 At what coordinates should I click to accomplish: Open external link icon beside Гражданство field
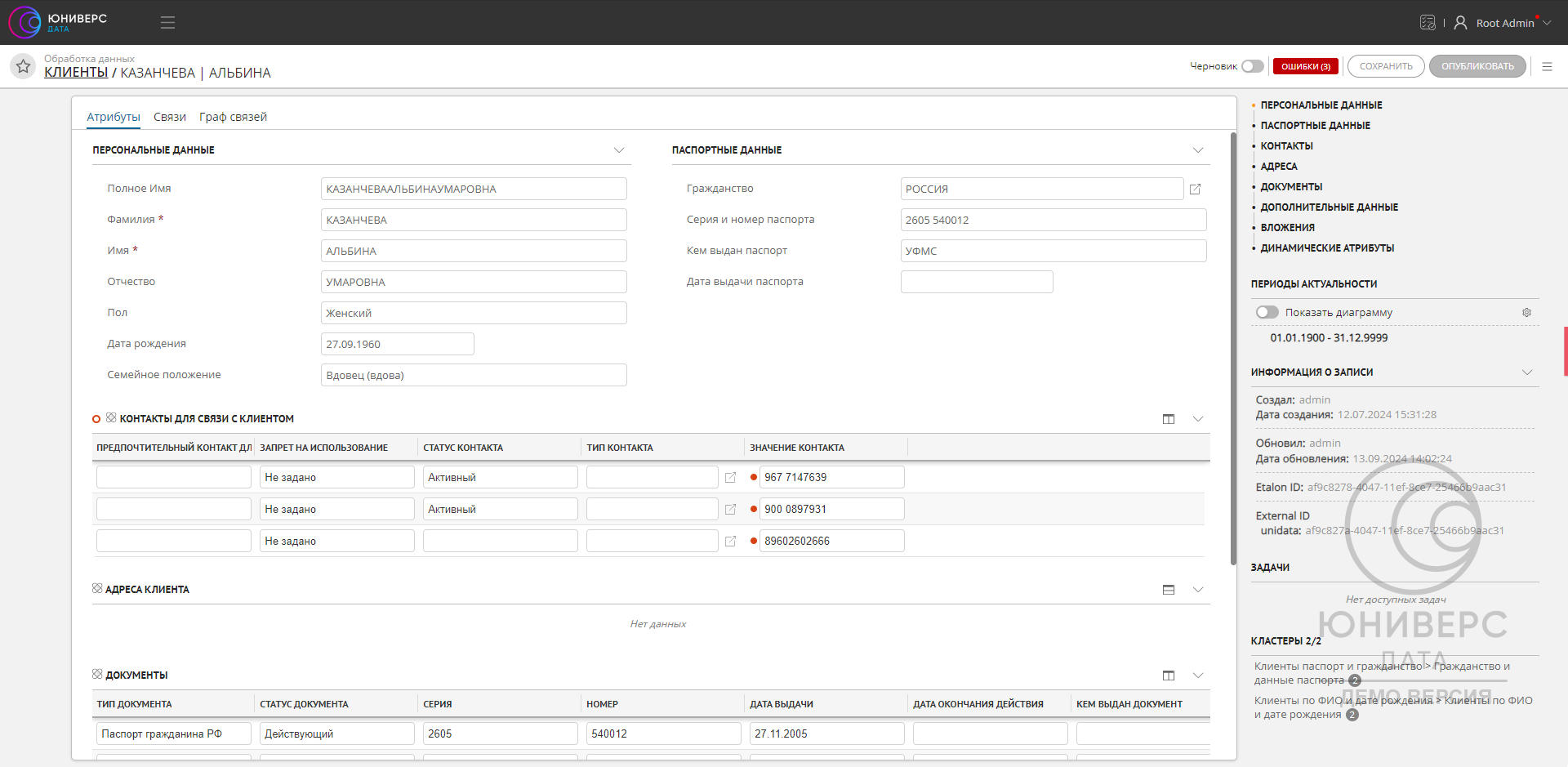[x=1195, y=189]
